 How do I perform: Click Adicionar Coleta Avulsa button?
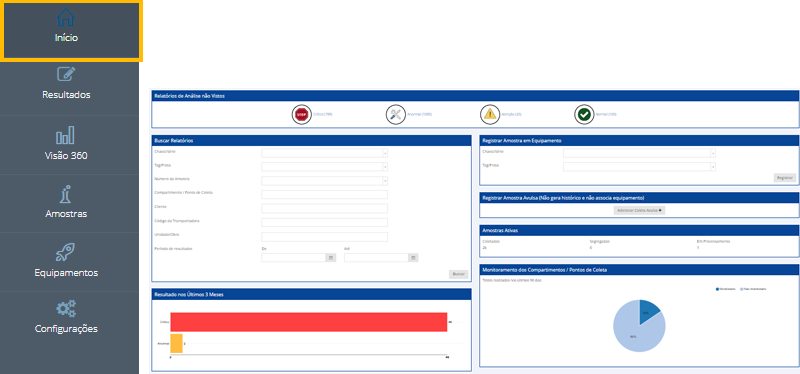[639, 210]
